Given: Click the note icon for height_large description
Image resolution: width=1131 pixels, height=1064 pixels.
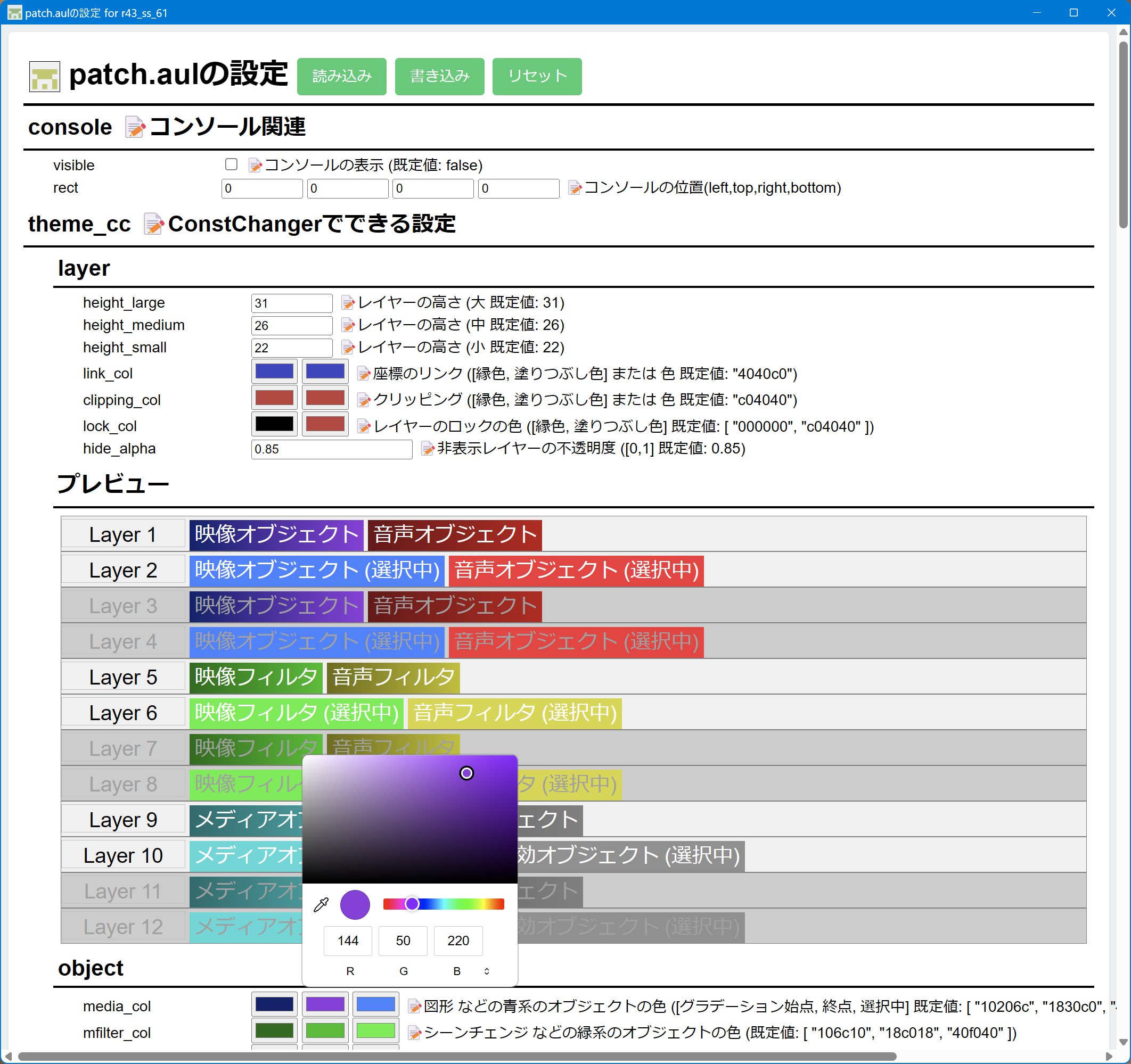Looking at the screenshot, I should click(x=348, y=302).
